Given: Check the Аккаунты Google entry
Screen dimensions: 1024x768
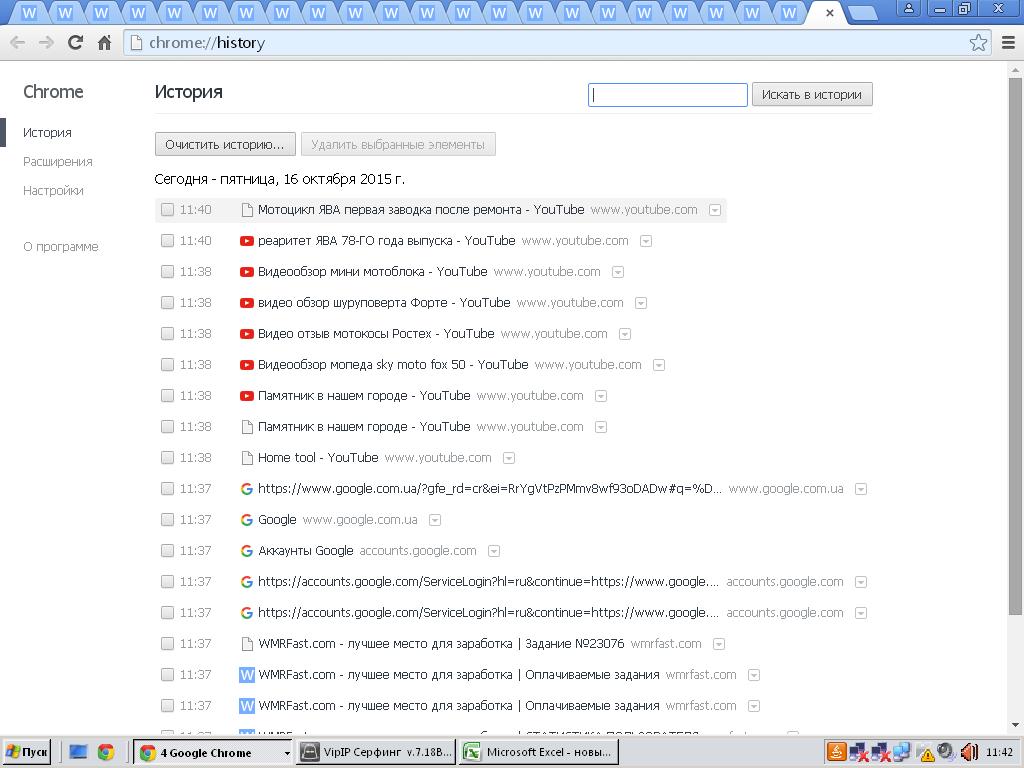Looking at the screenshot, I should [167, 551].
